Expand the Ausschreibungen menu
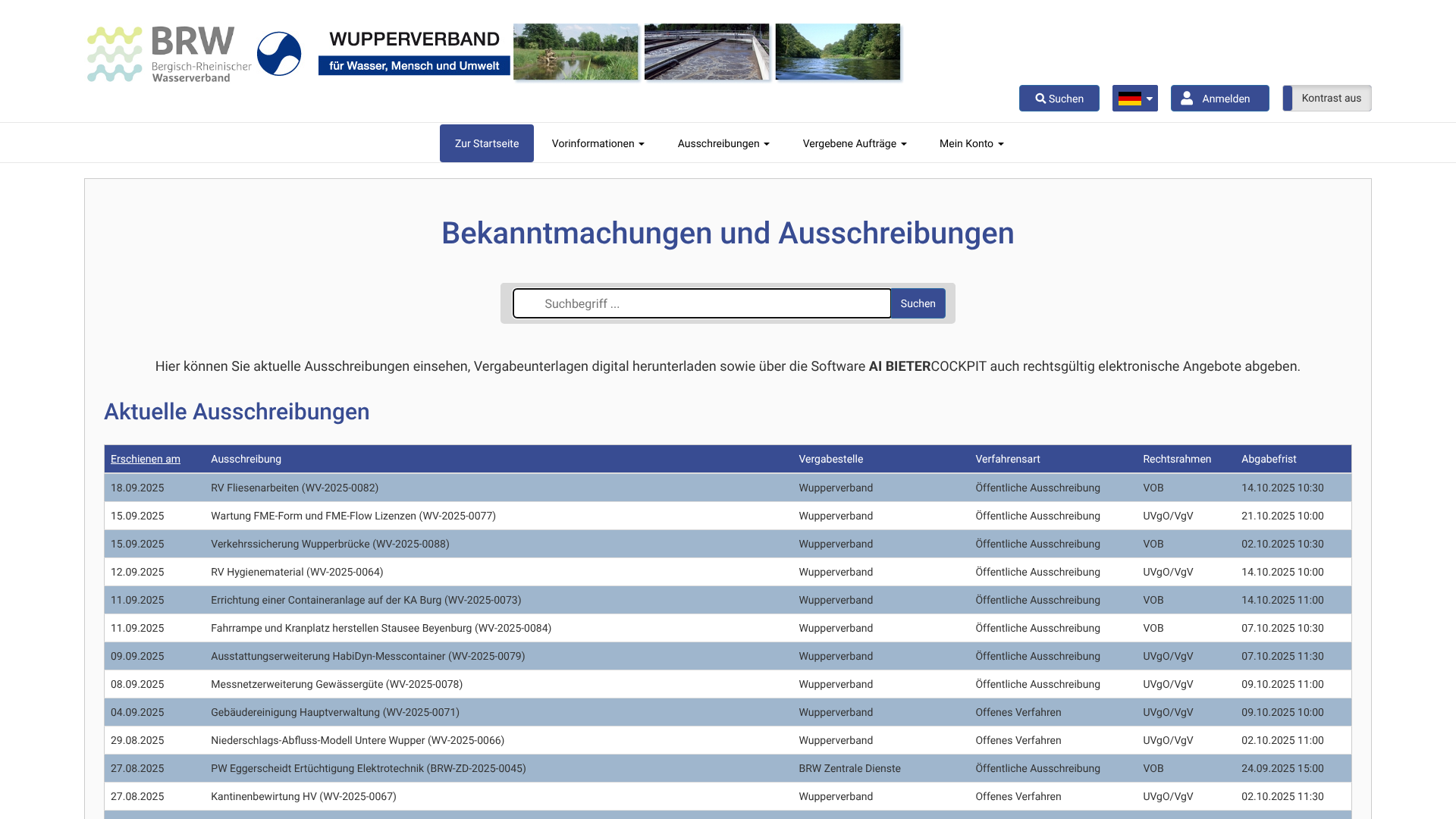Screen dimensions: 1456x819 [723, 143]
